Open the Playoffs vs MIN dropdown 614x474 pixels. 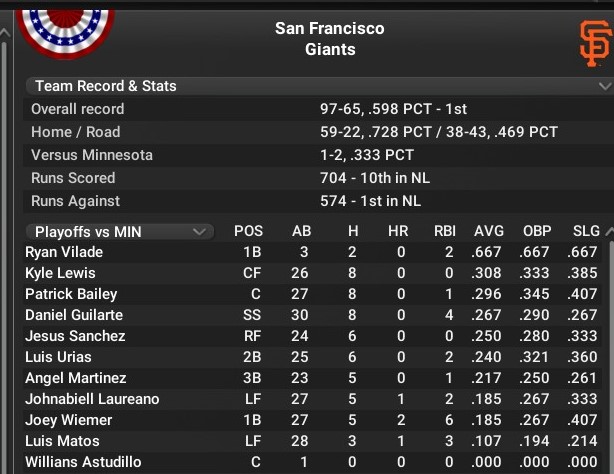[119, 232]
